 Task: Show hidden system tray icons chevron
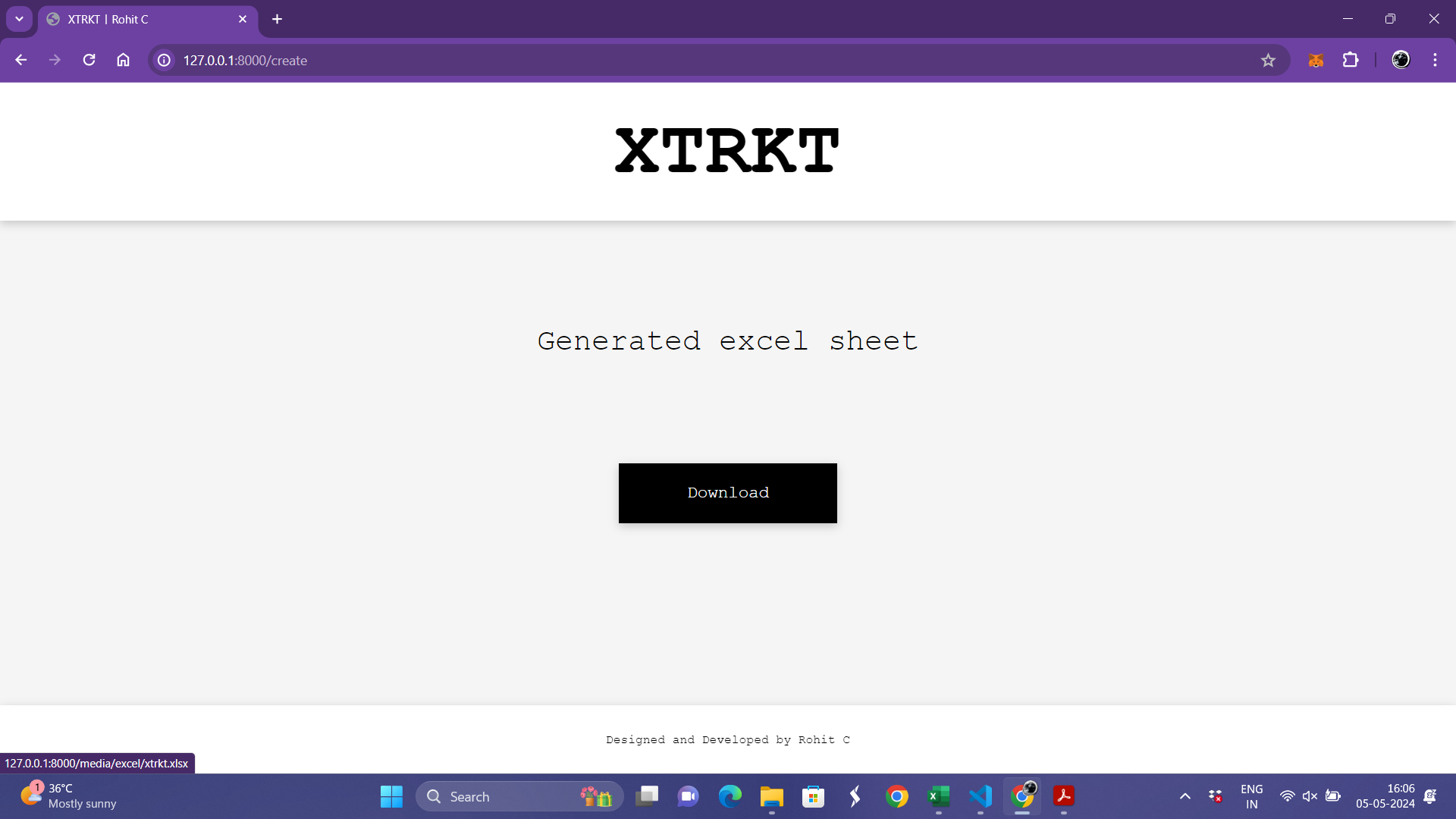(1185, 796)
